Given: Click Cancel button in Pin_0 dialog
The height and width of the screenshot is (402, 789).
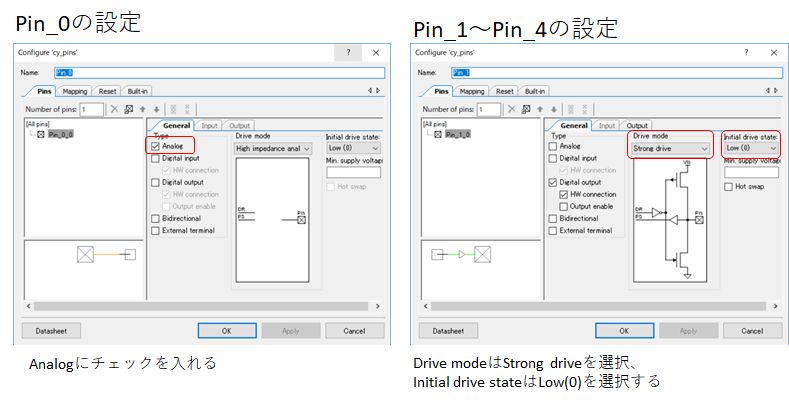Looking at the screenshot, I should tap(354, 331).
